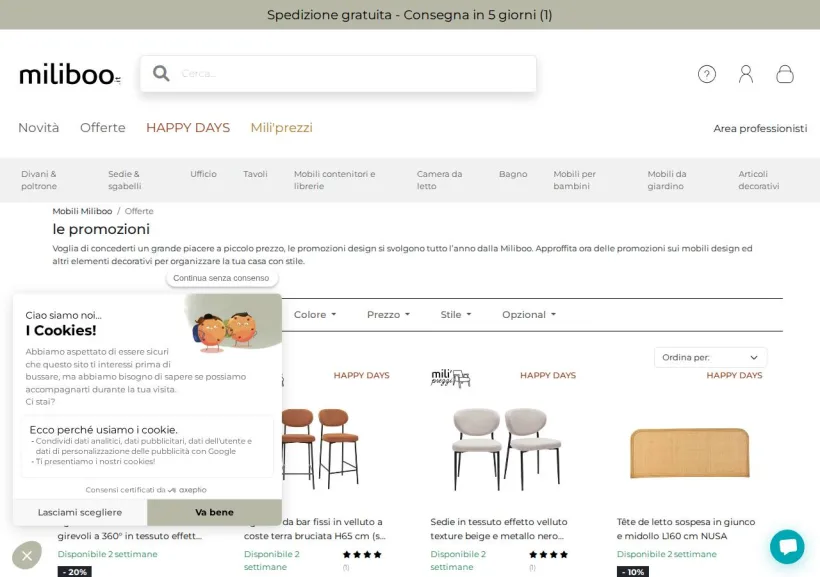
Task: Open Mobili per bambini category
Action: point(574,180)
